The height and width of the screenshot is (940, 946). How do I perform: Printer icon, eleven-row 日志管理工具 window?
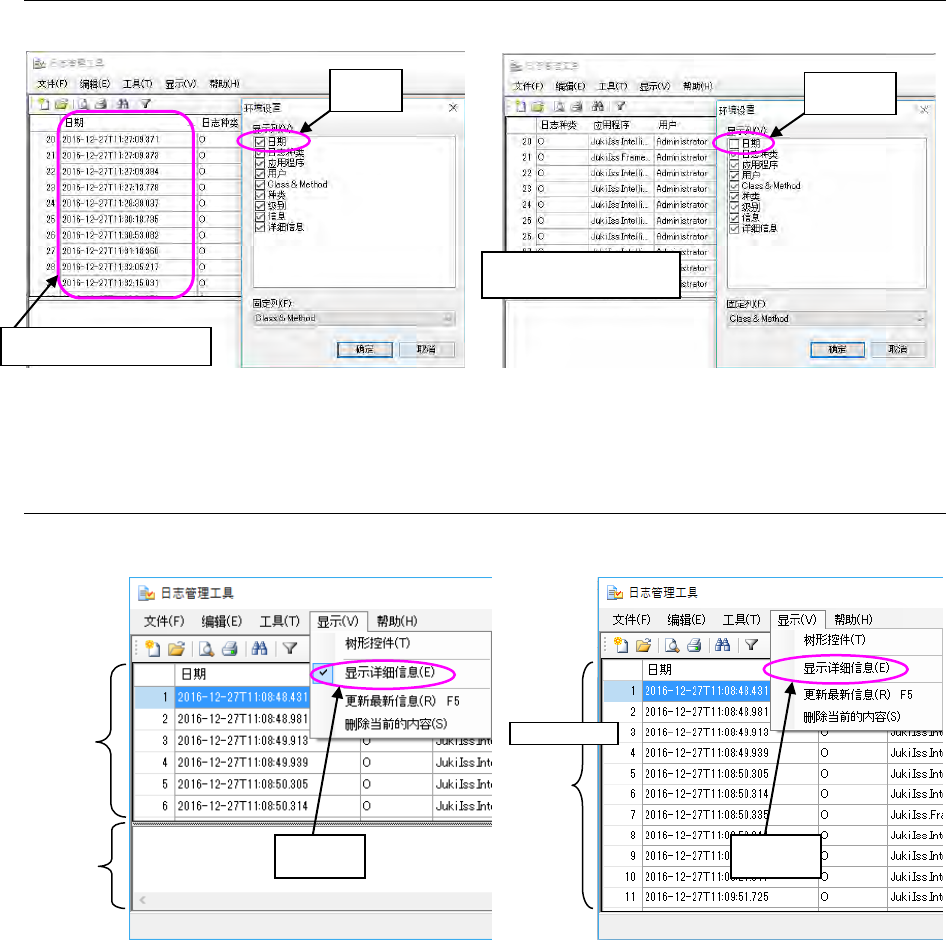click(694, 645)
